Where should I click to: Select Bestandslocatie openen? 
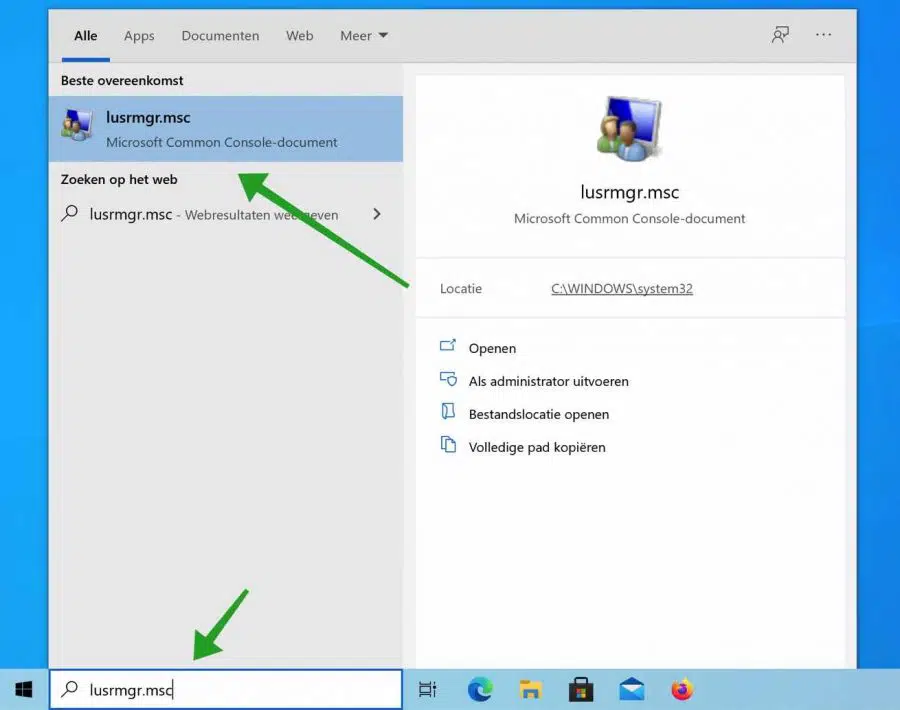pos(538,414)
